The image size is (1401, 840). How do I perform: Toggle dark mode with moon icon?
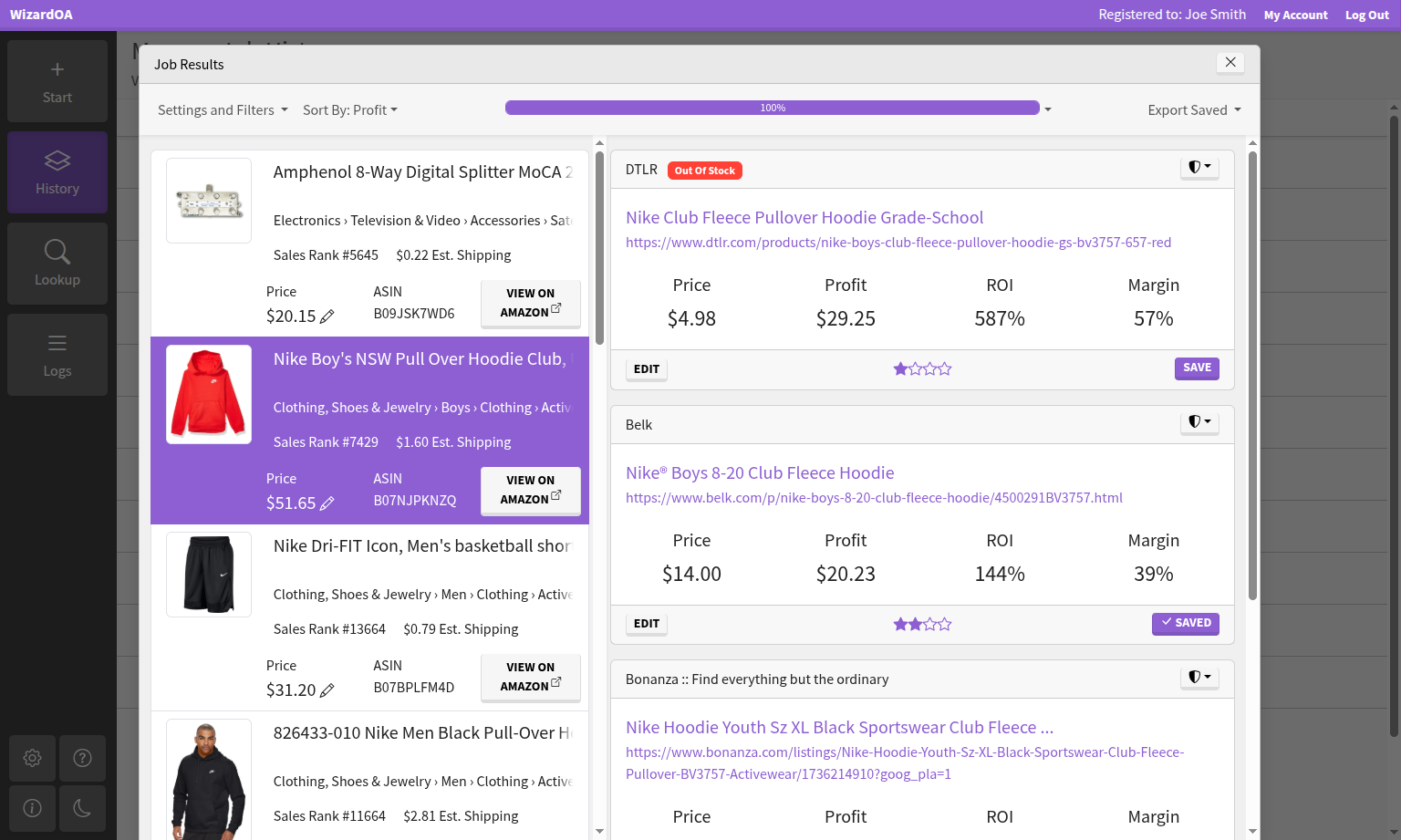[x=82, y=808]
